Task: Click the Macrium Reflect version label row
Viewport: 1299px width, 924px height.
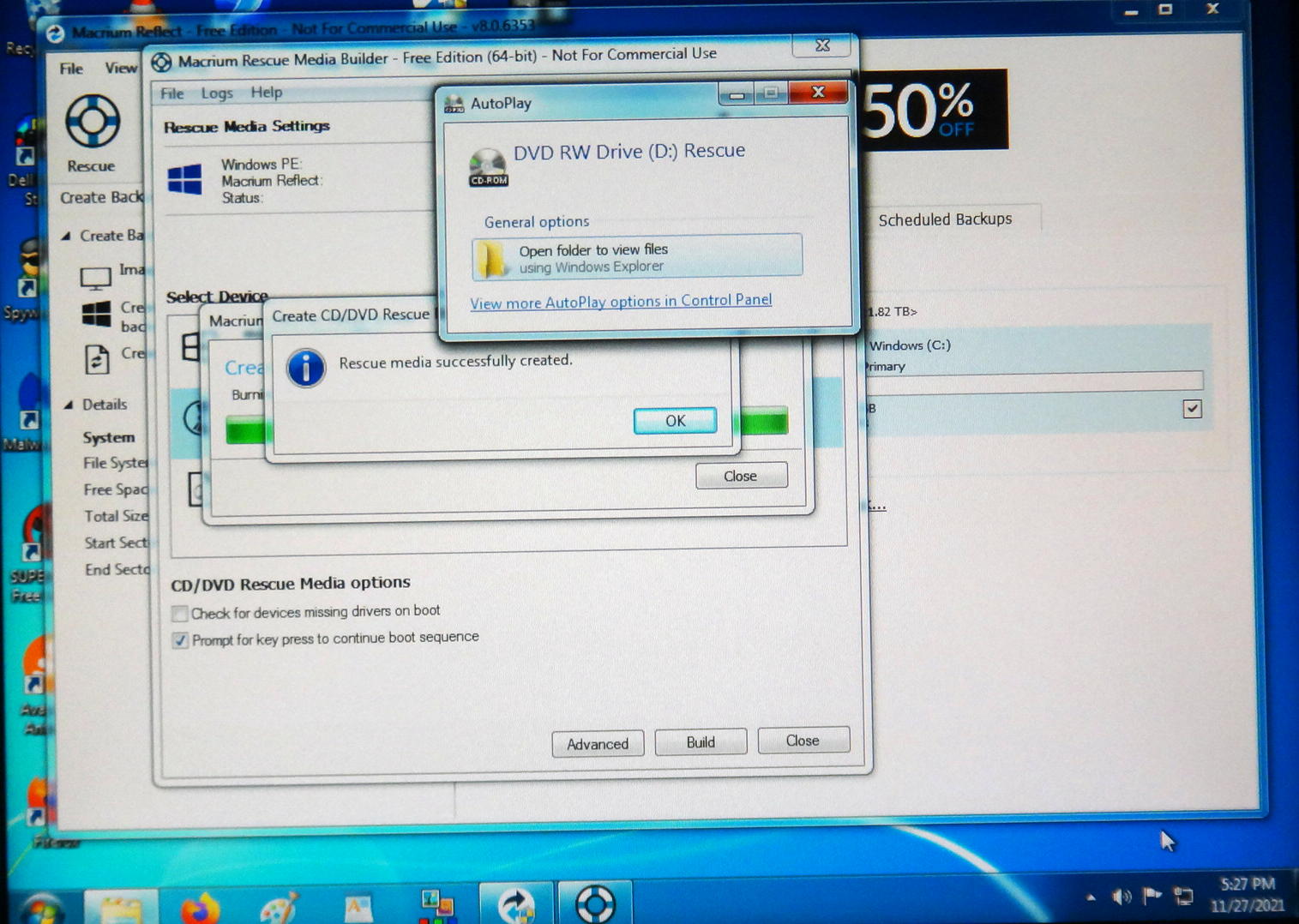Action: pyautogui.click(x=271, y=181)
